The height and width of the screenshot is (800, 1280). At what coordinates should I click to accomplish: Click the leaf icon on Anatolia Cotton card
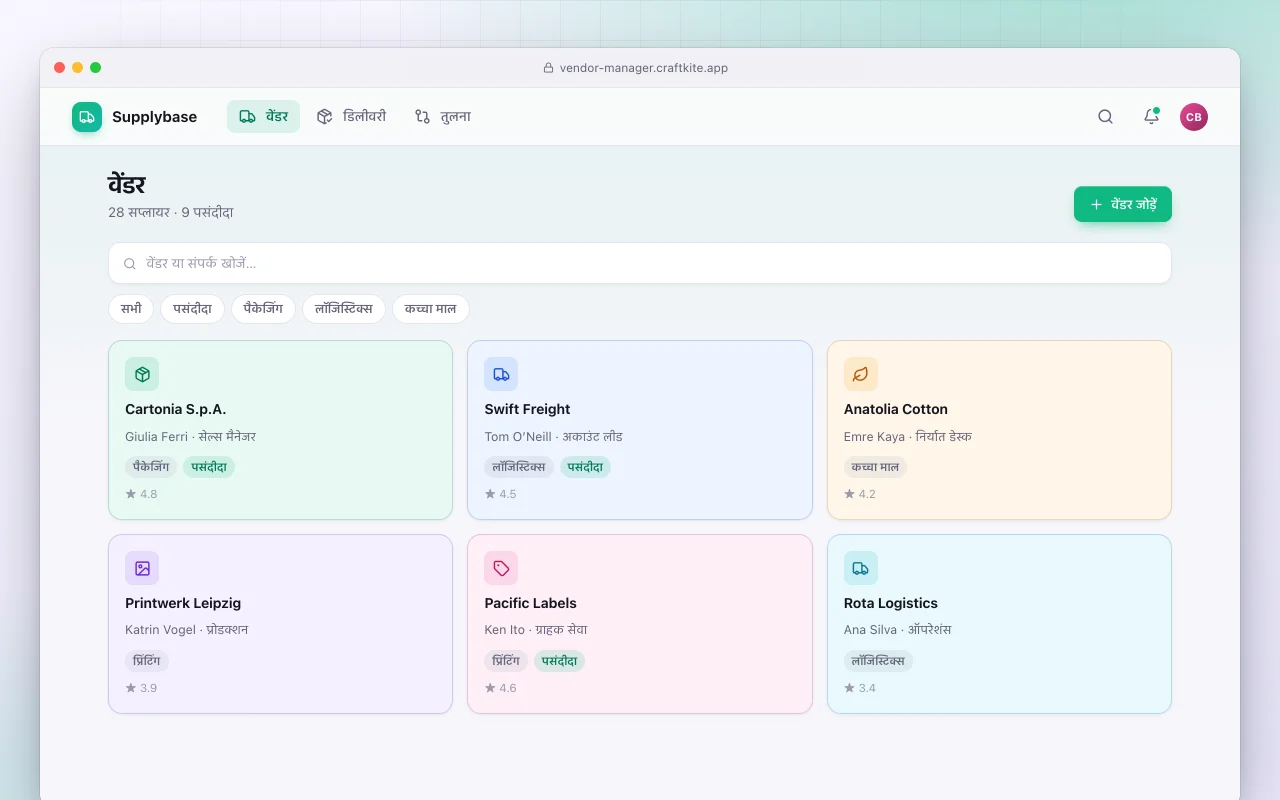point(861,374)
